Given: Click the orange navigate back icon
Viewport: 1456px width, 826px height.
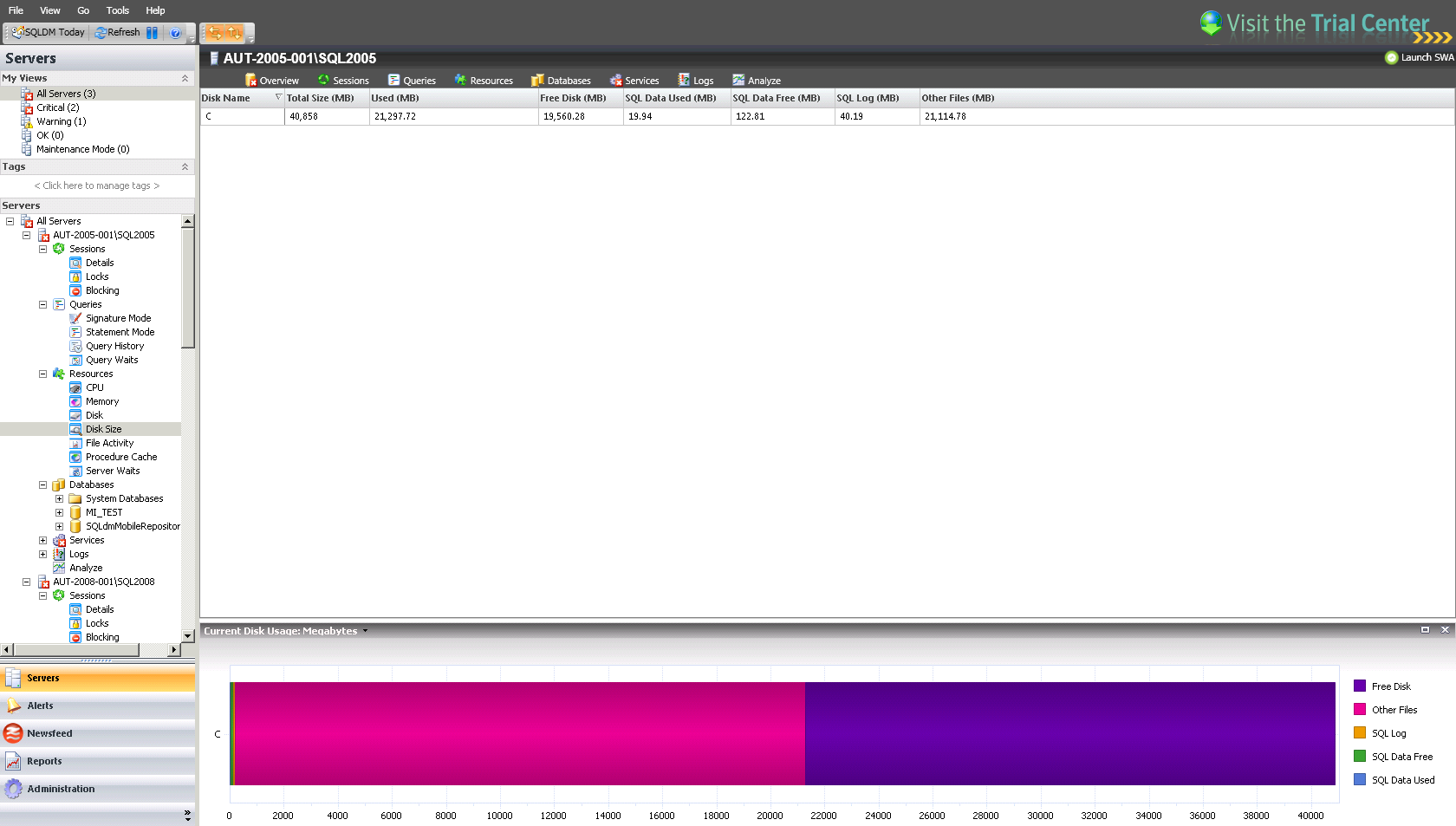Looking at the screenshot, I should pyautogui.click(x=214, y=32).
